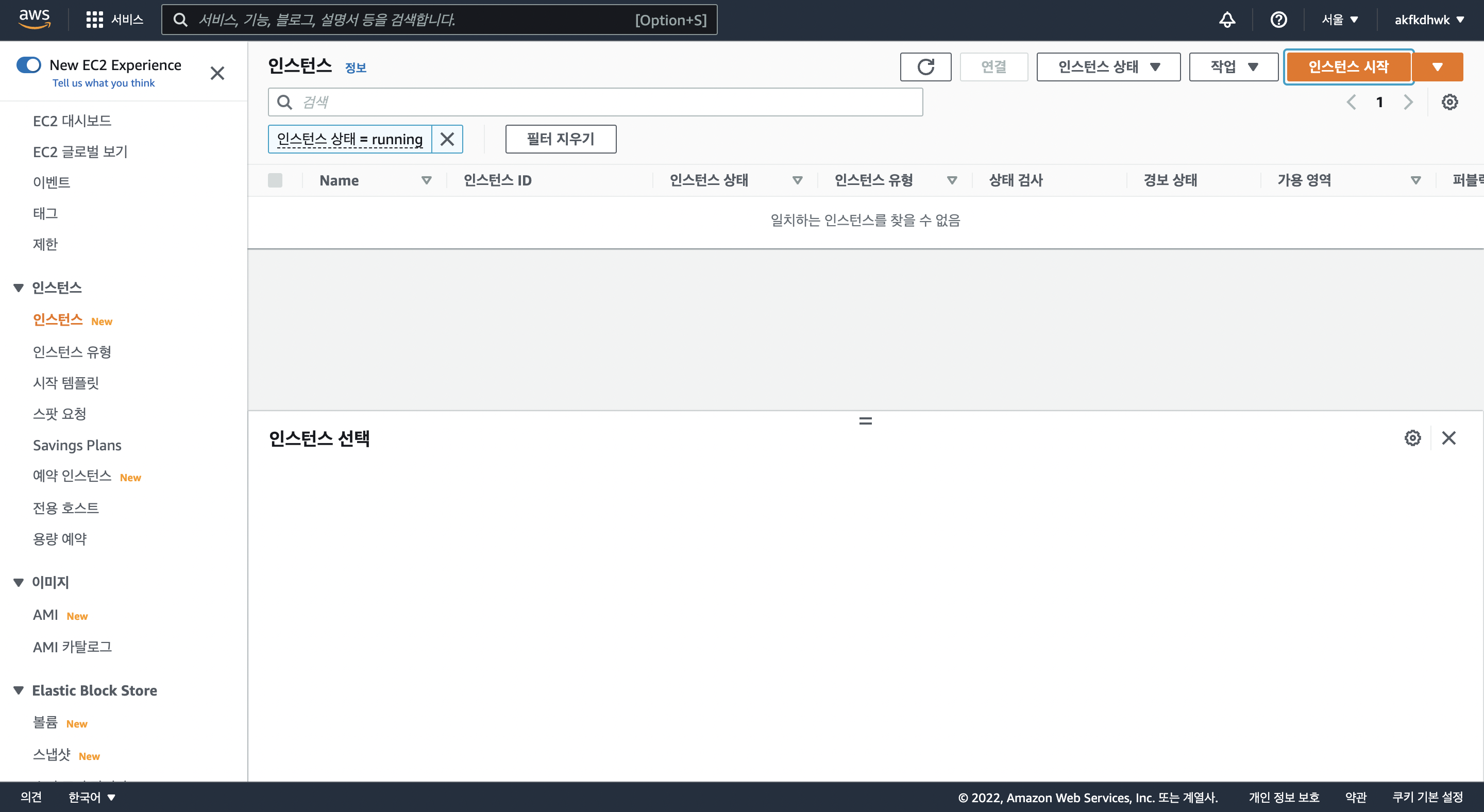Screen dimensions: 1484x812
Task: Open the help question mark icon
Action: (x=1278, y=20)
